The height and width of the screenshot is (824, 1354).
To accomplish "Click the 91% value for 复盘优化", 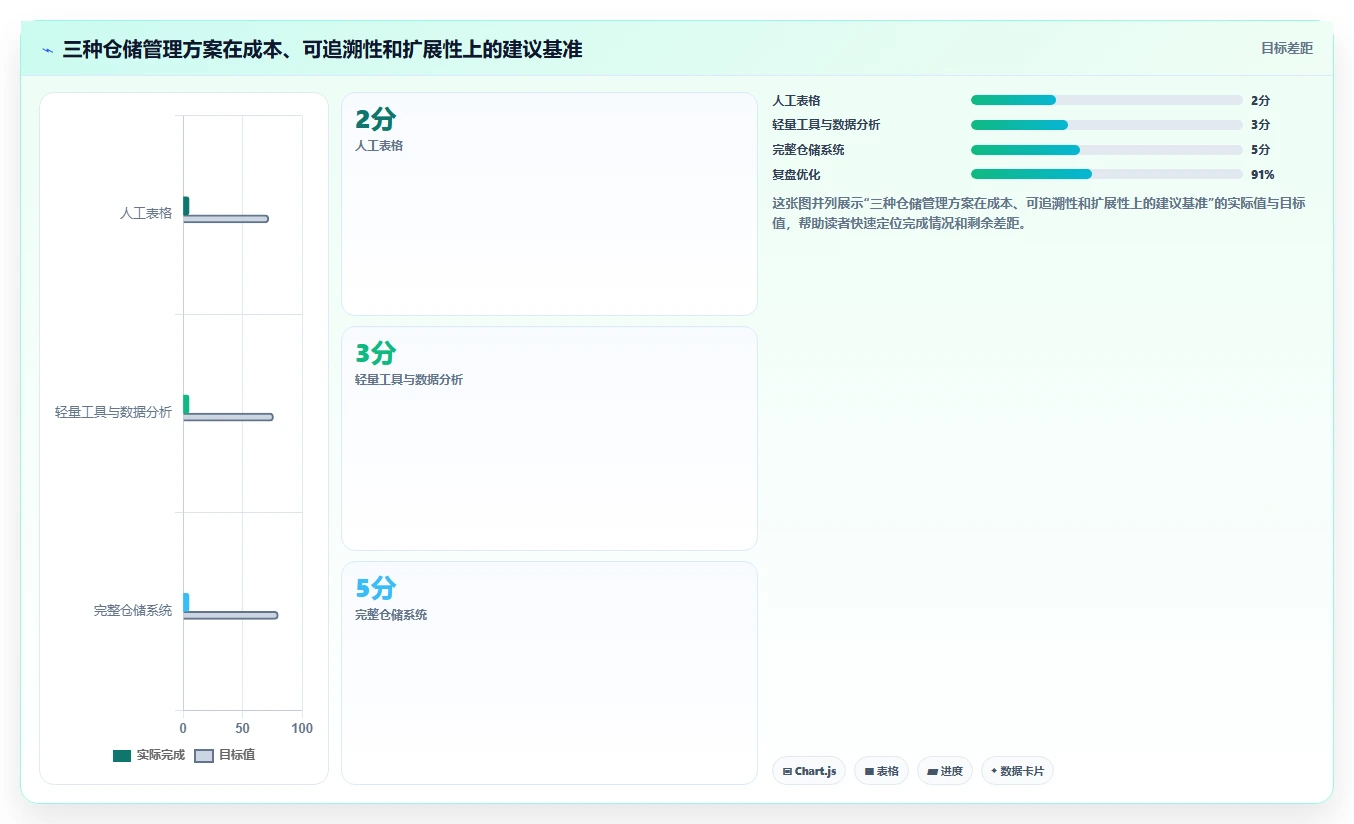I will point(1262,174).
